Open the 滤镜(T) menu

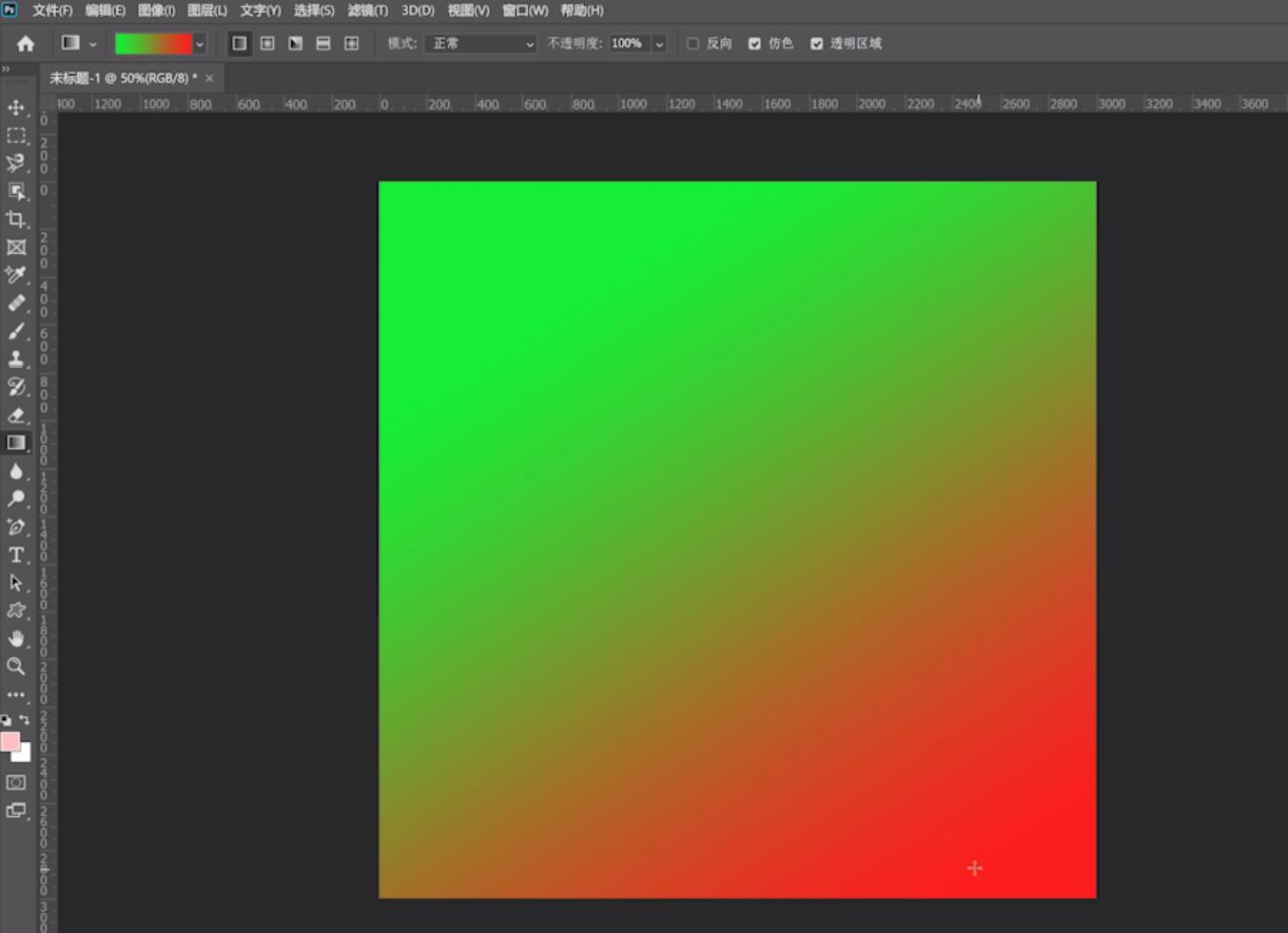point(367,10)
